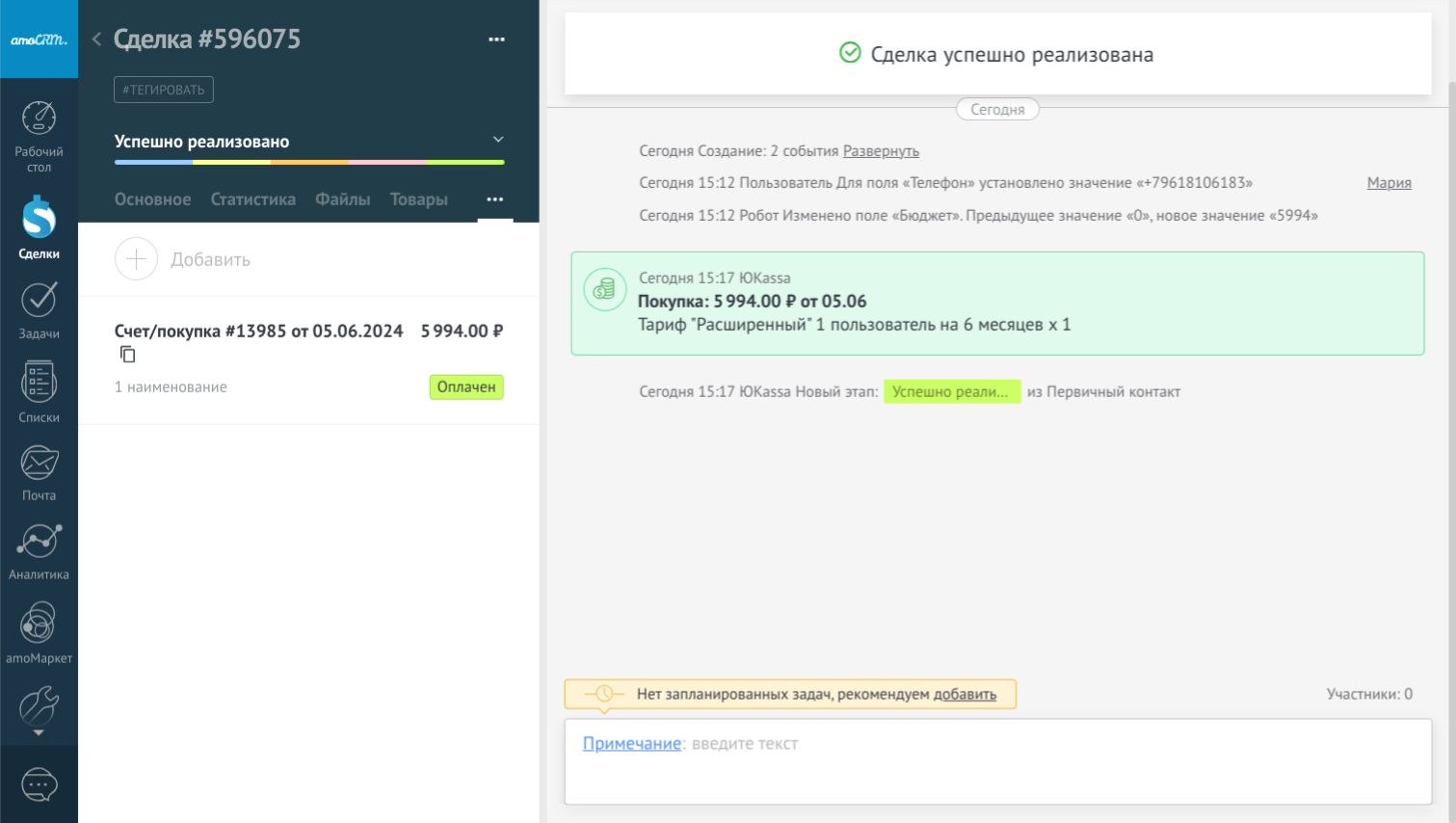This screenshot has width=1456, height=823.
Task: Copy invoice #13985 using the copy icon
Action: click(127, 355)
